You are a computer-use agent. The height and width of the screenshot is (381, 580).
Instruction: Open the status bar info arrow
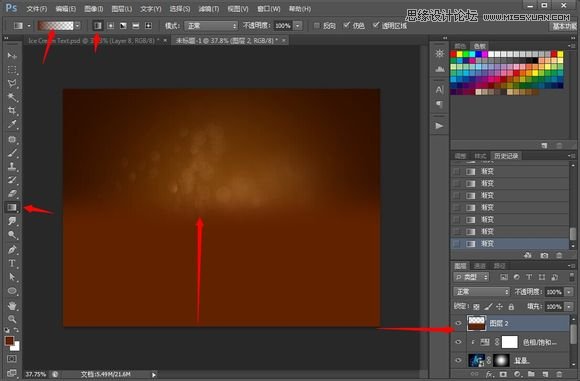(x=154, y=375)
